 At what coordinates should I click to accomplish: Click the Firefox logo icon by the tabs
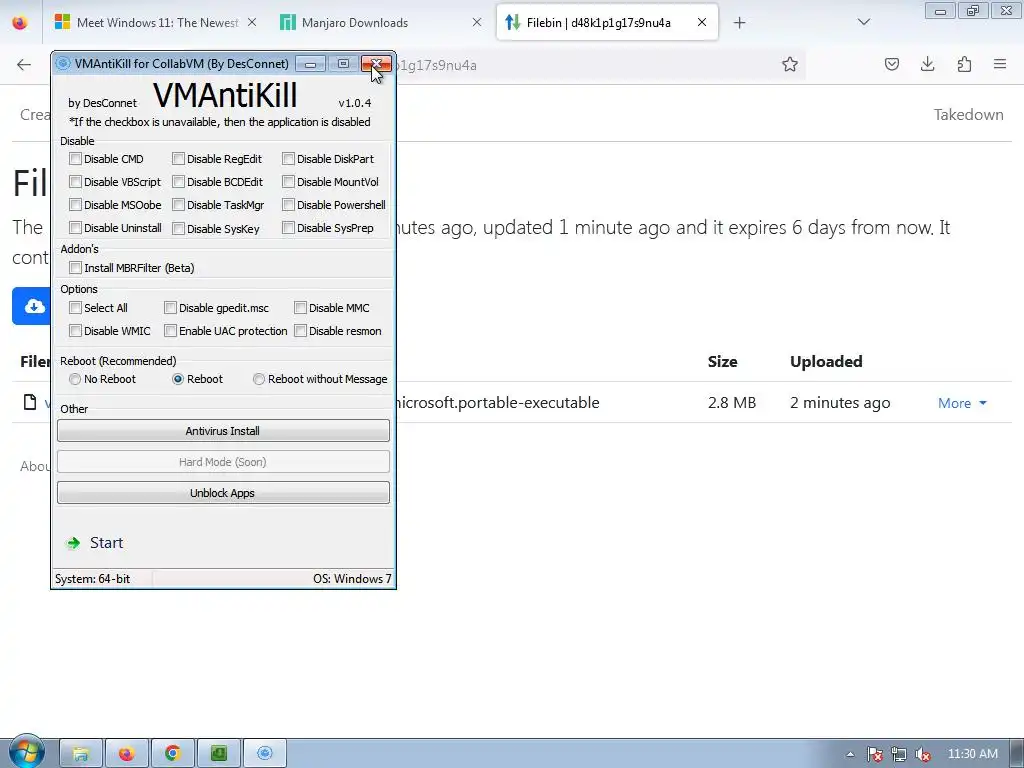[20, 23]
